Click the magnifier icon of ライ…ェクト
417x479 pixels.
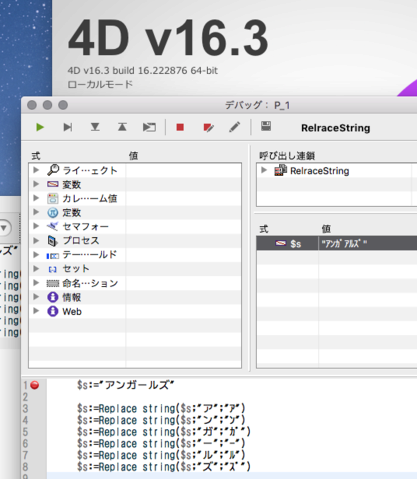click(53, 170)
